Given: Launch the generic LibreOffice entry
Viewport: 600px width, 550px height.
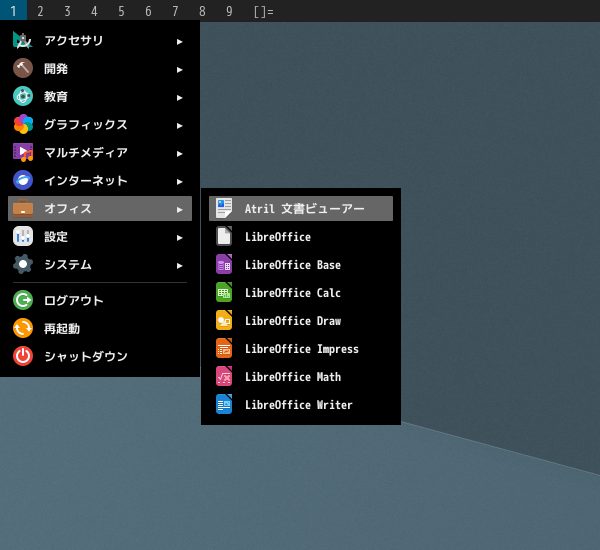Looking at the screenshot, I should coord(277,237).
